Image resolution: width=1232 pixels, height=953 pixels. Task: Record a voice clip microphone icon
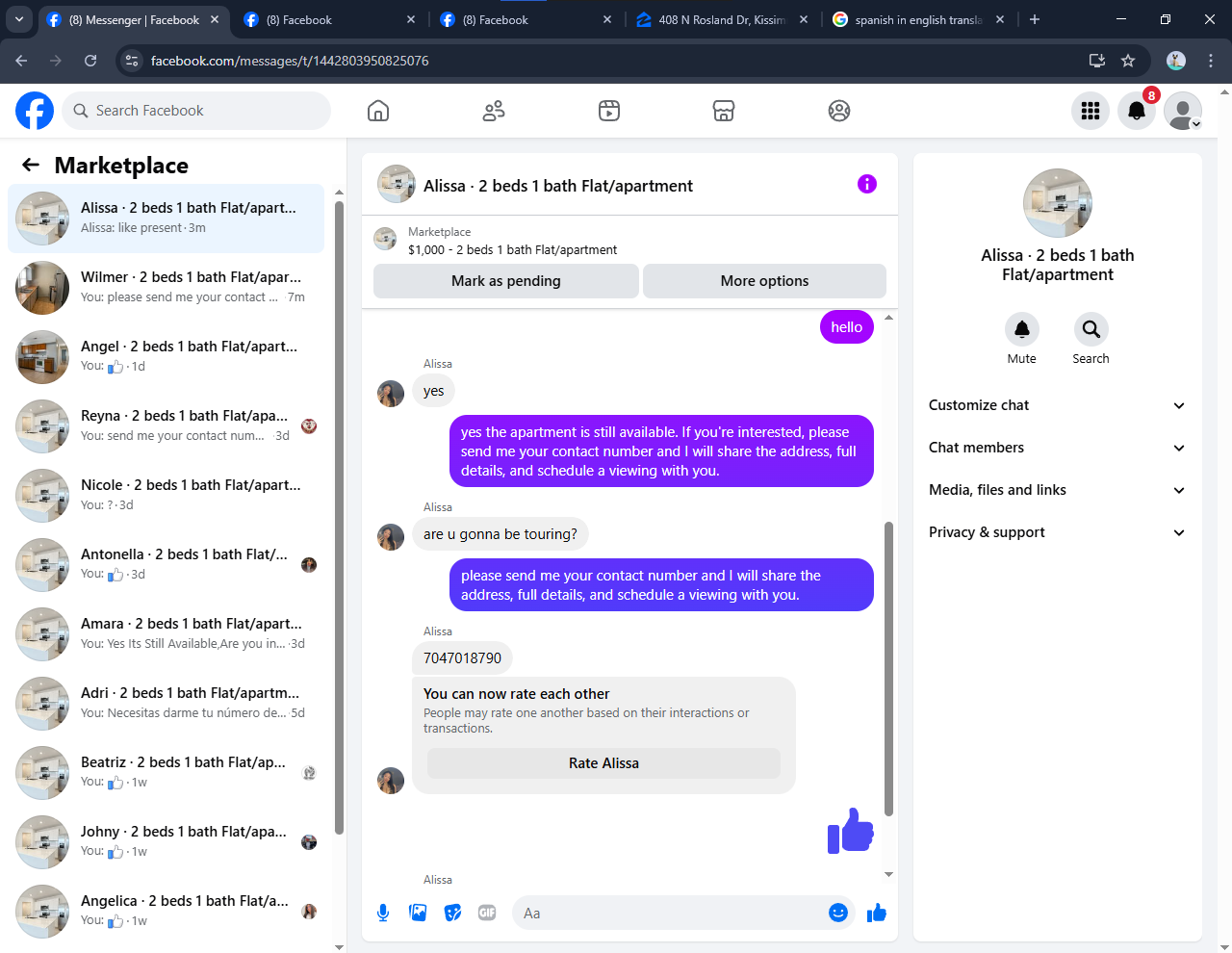click(x=383, y=913)
